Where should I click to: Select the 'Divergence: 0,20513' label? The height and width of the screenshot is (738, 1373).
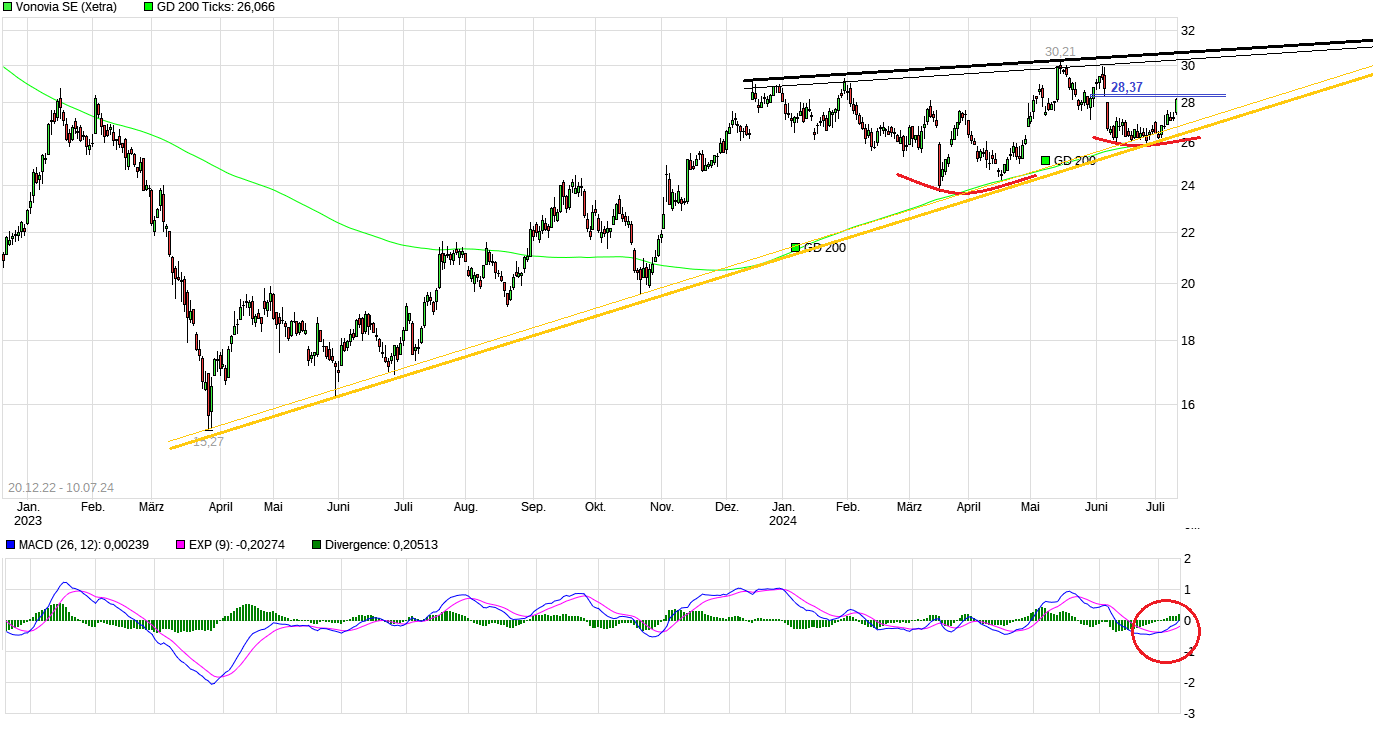pos(381,545)
